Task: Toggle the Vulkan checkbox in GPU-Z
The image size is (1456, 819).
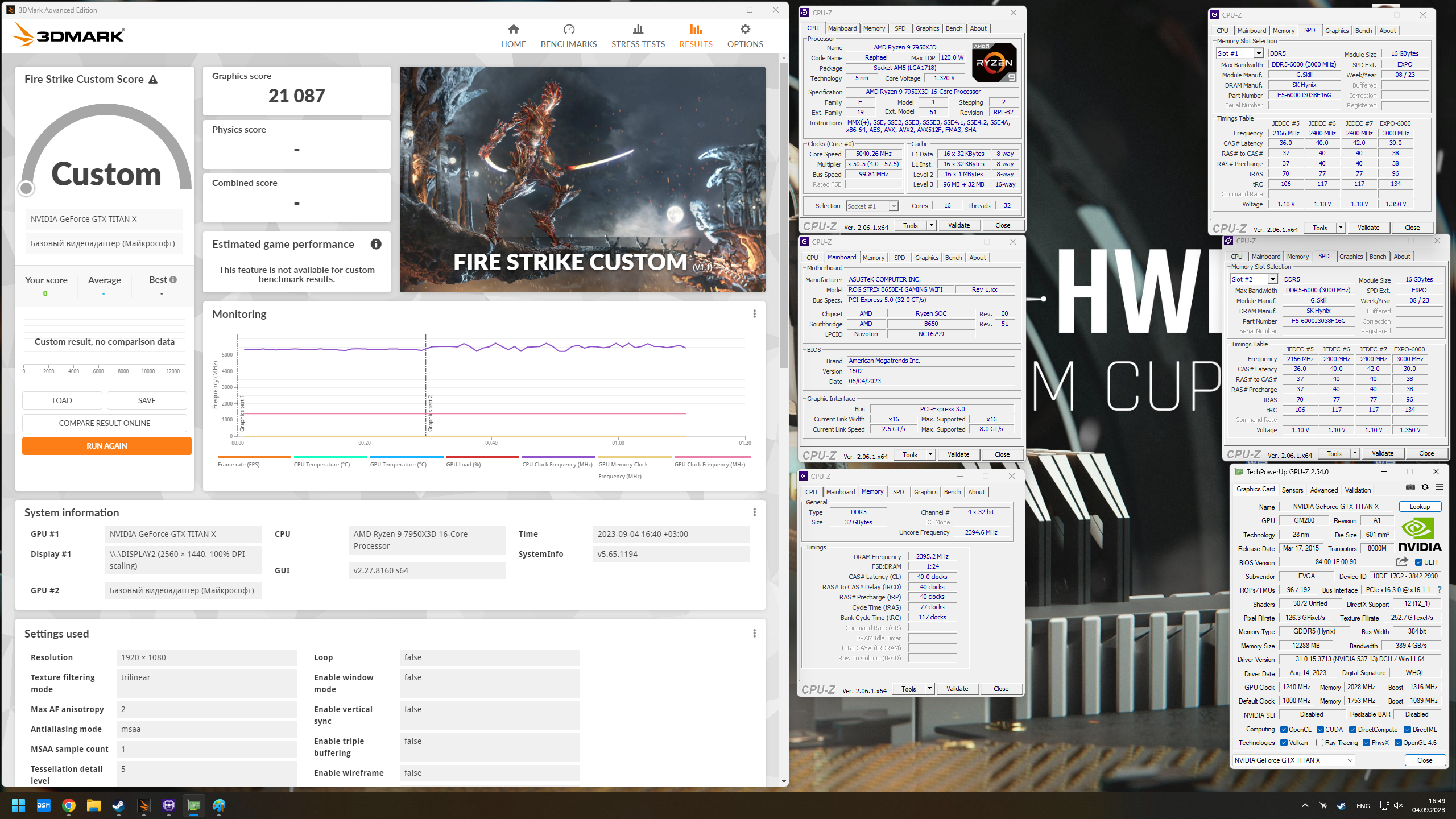Action: pos(1284,743)
